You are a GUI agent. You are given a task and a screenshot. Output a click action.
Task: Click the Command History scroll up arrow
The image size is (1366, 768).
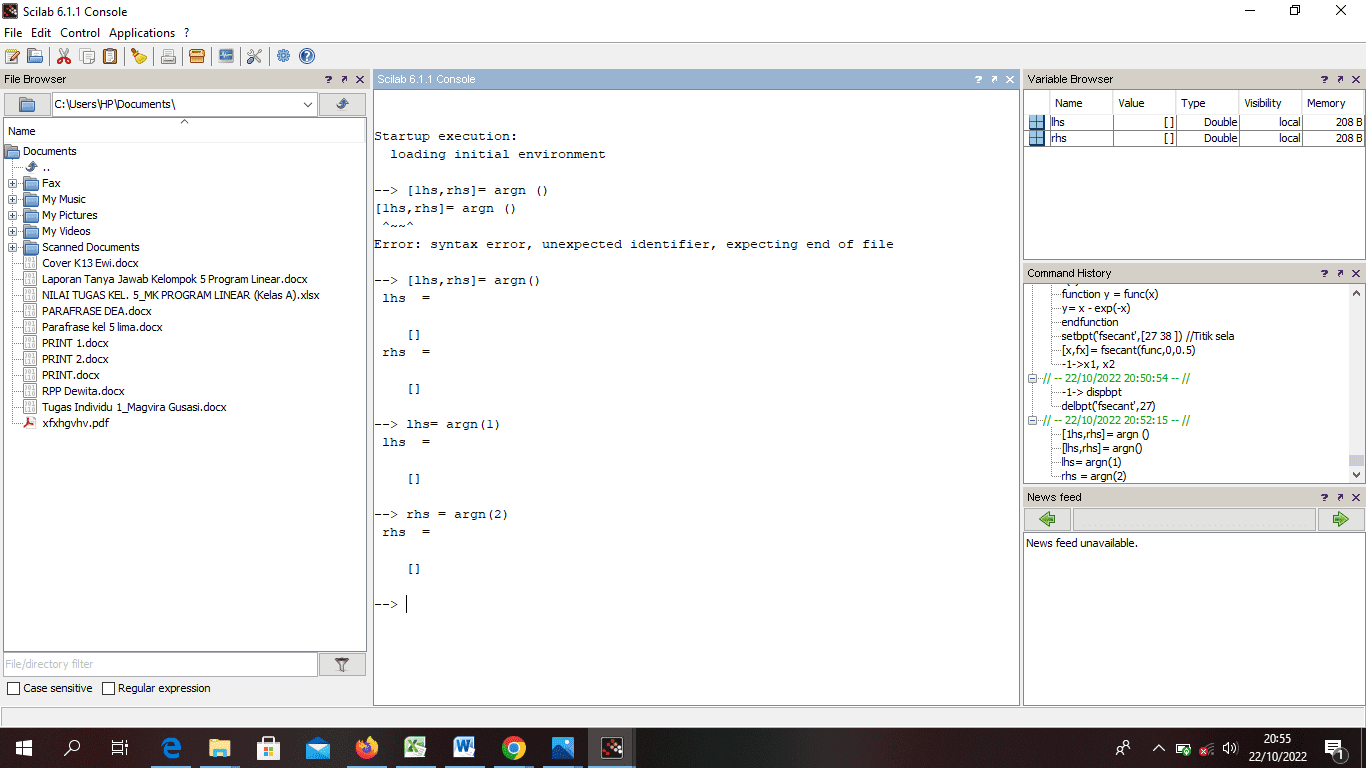pyautogui.click(x=1356, y=293)
